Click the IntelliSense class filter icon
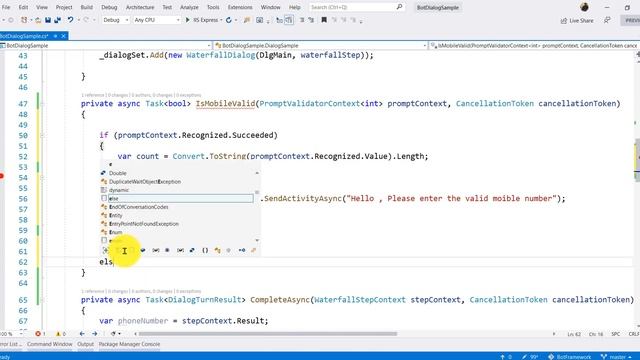The height and width of the screenshot is (360, 640). pos(217,250)
